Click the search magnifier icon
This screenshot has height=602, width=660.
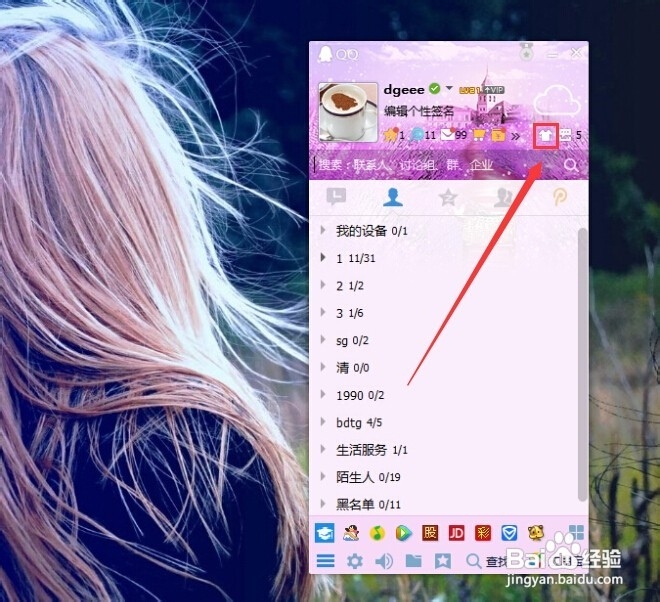click(571, 165)
